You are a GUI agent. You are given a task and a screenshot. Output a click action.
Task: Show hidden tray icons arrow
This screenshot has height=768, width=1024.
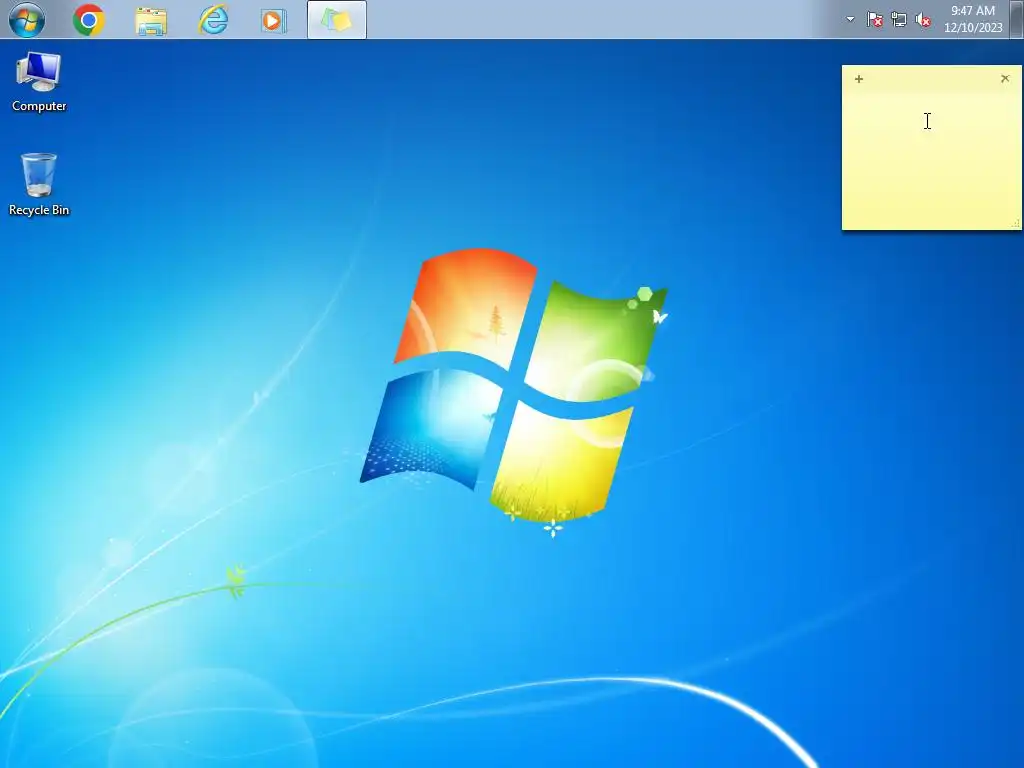[x=850, y=20]
